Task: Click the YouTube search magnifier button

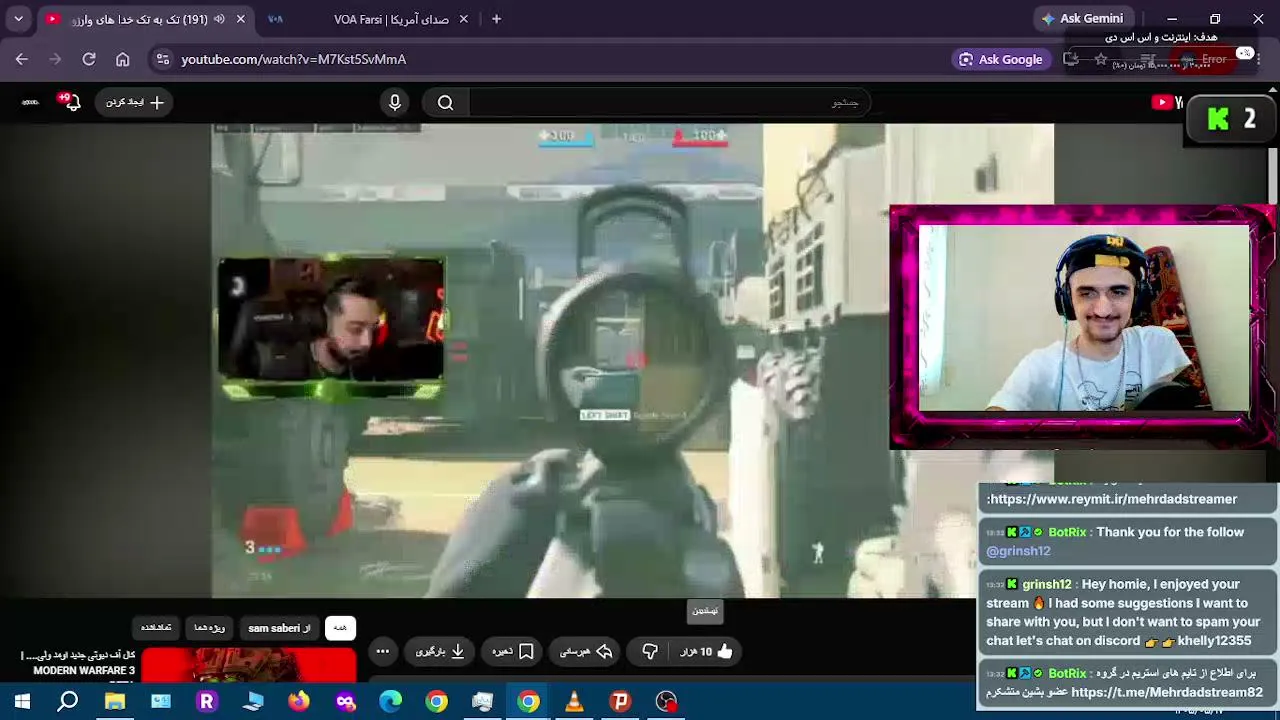Action: coord(446,102)
